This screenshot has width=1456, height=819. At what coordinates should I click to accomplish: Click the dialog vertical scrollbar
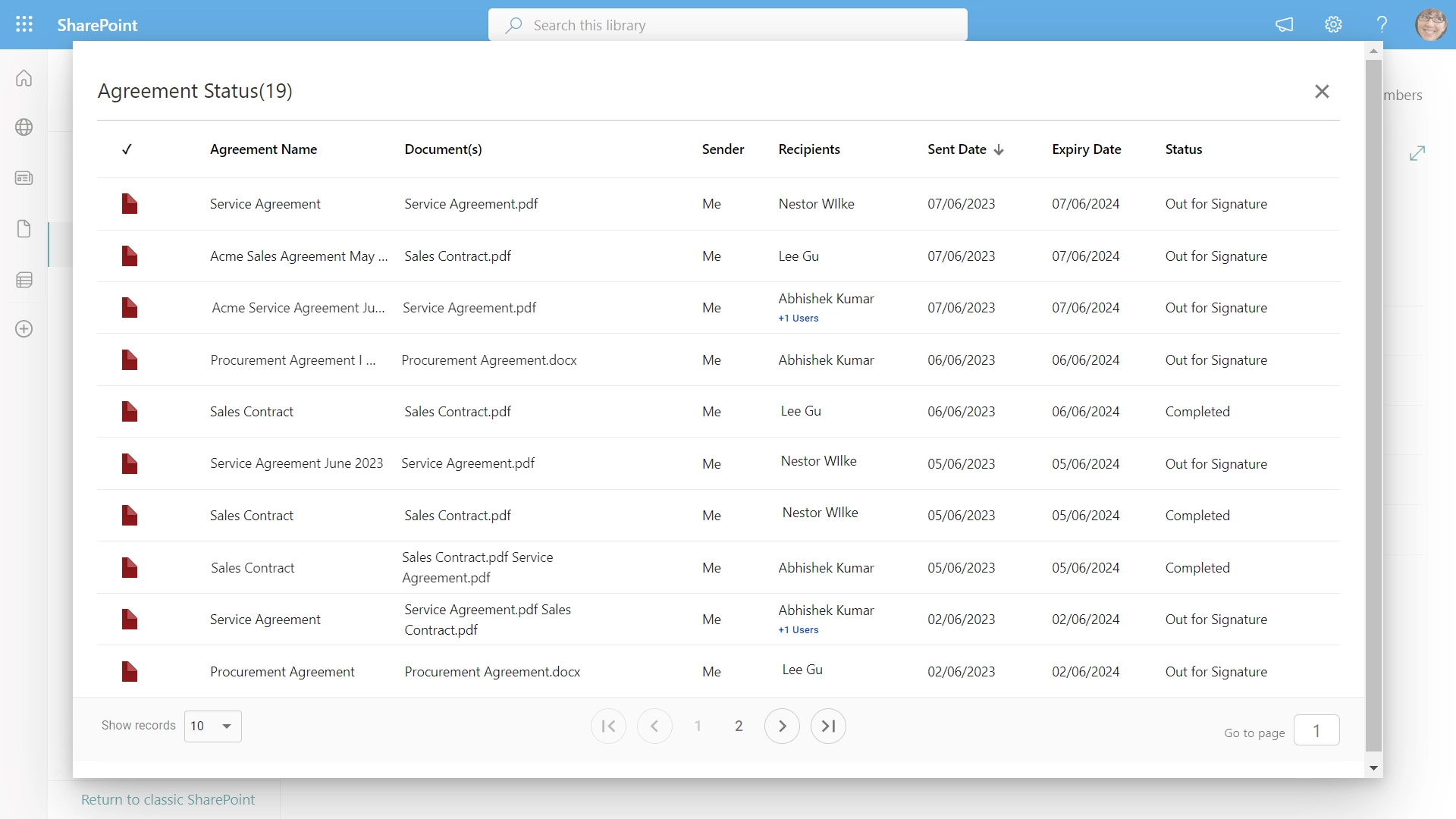point(1373,405)
